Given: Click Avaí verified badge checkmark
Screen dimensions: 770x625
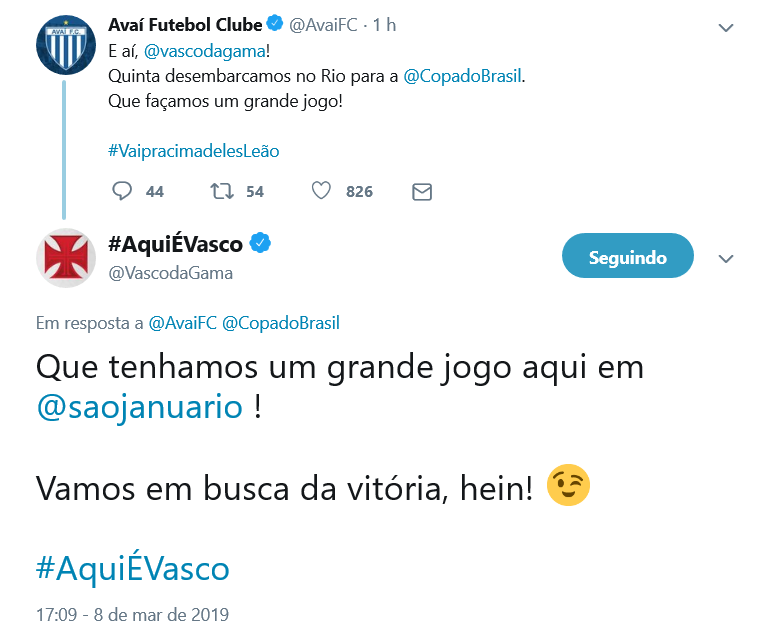Looking at the screenshot, I should coord(275,23).
